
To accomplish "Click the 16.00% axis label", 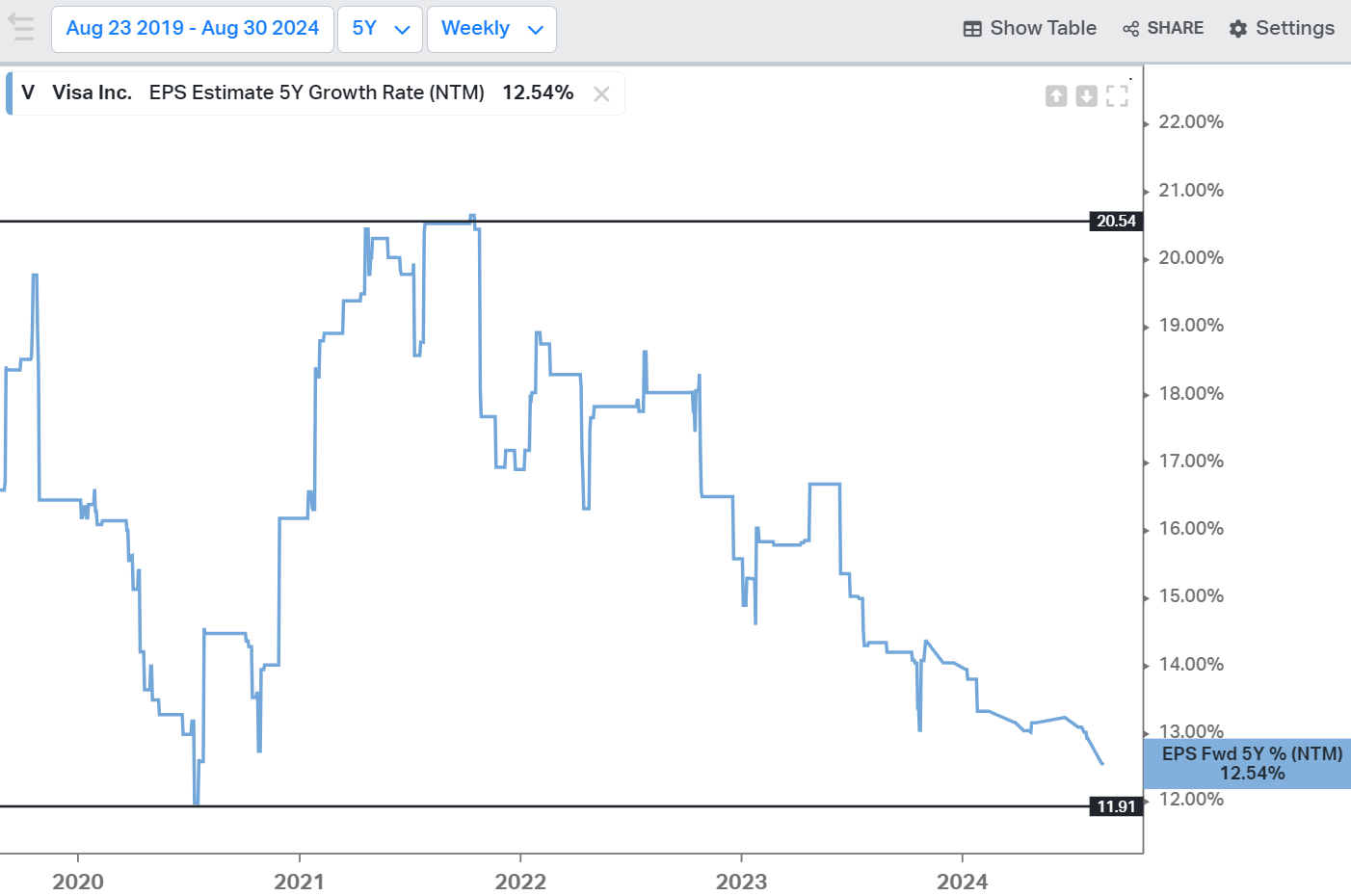I will click(x=1191, y=528).
